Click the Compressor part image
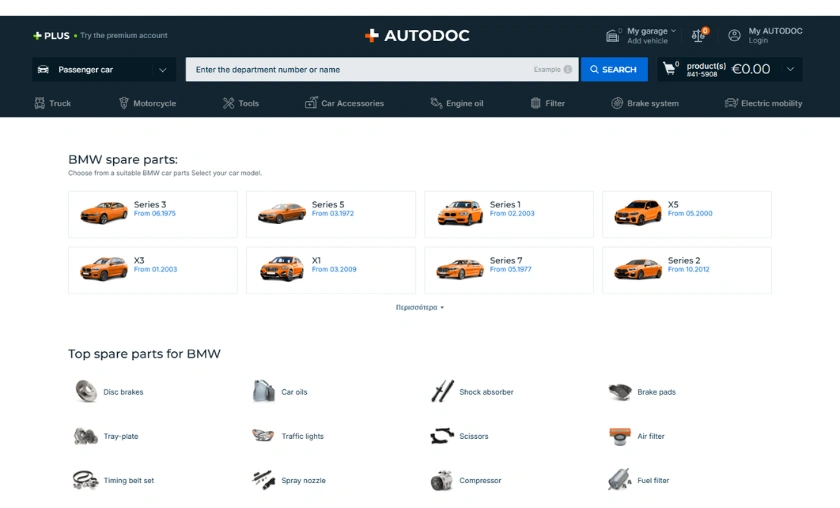Viewport: 840px width, 508px height. (442, 481)
